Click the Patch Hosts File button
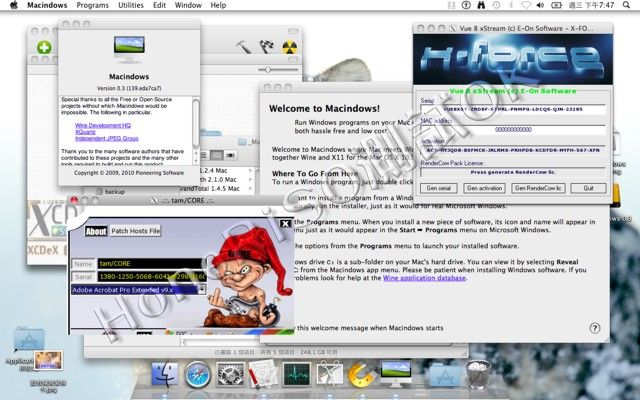Image resolution: width=640 pixels, height=400 pixels. pos(135,230)
